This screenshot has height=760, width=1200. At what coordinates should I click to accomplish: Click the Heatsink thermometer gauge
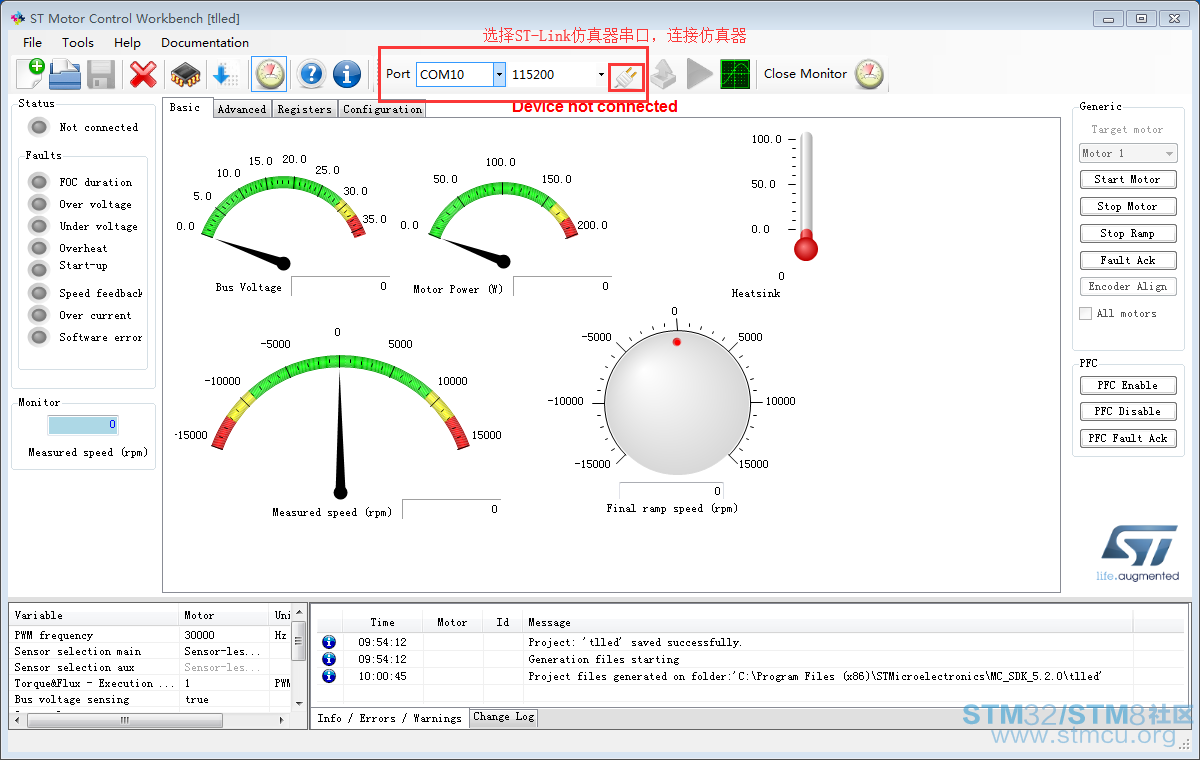(806, 196)
